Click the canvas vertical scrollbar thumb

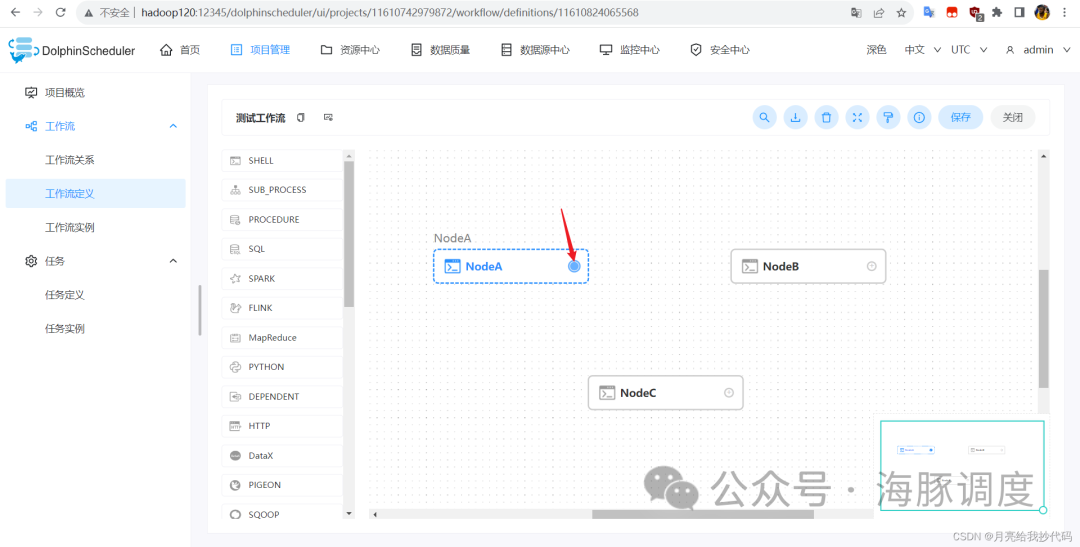click(x=1043, y=329)
